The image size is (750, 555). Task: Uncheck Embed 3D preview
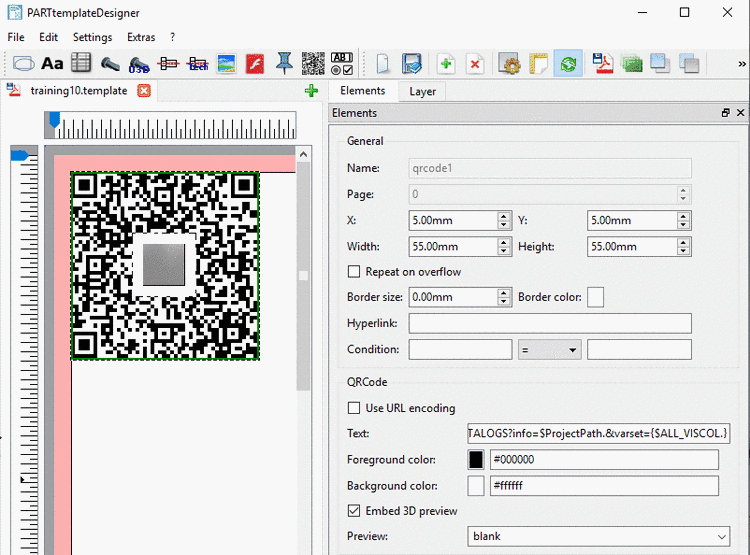(x=354, y=511)
